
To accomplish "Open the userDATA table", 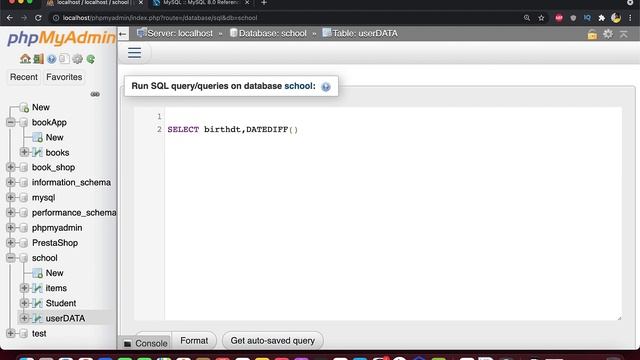I will [65, 318].
